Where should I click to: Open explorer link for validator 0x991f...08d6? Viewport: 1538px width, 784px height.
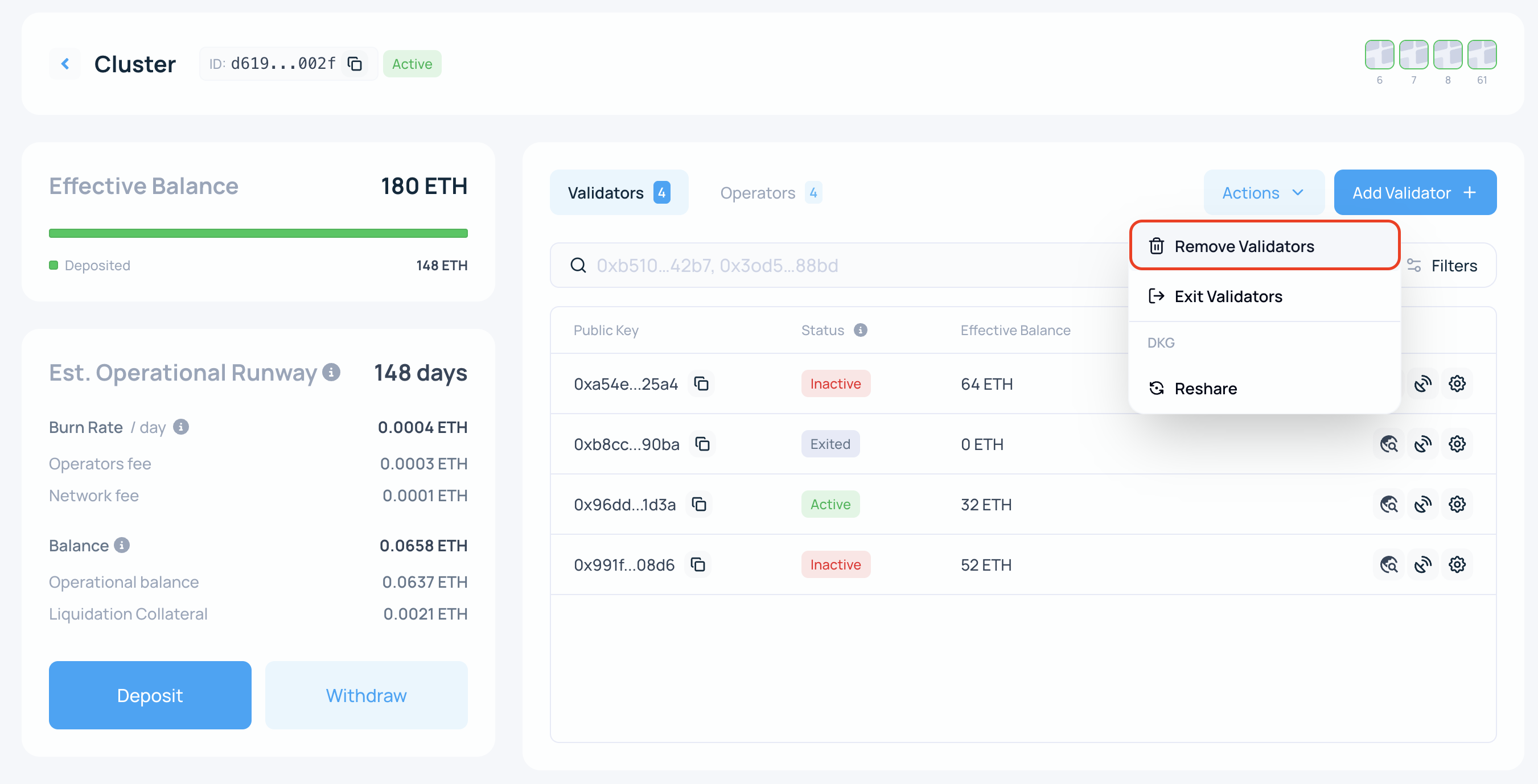pos(1389,564)
